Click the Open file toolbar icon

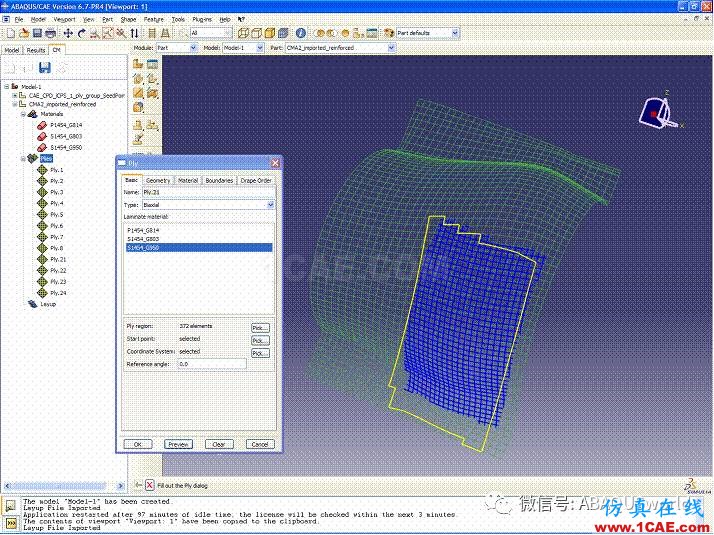tap(24, 33)
